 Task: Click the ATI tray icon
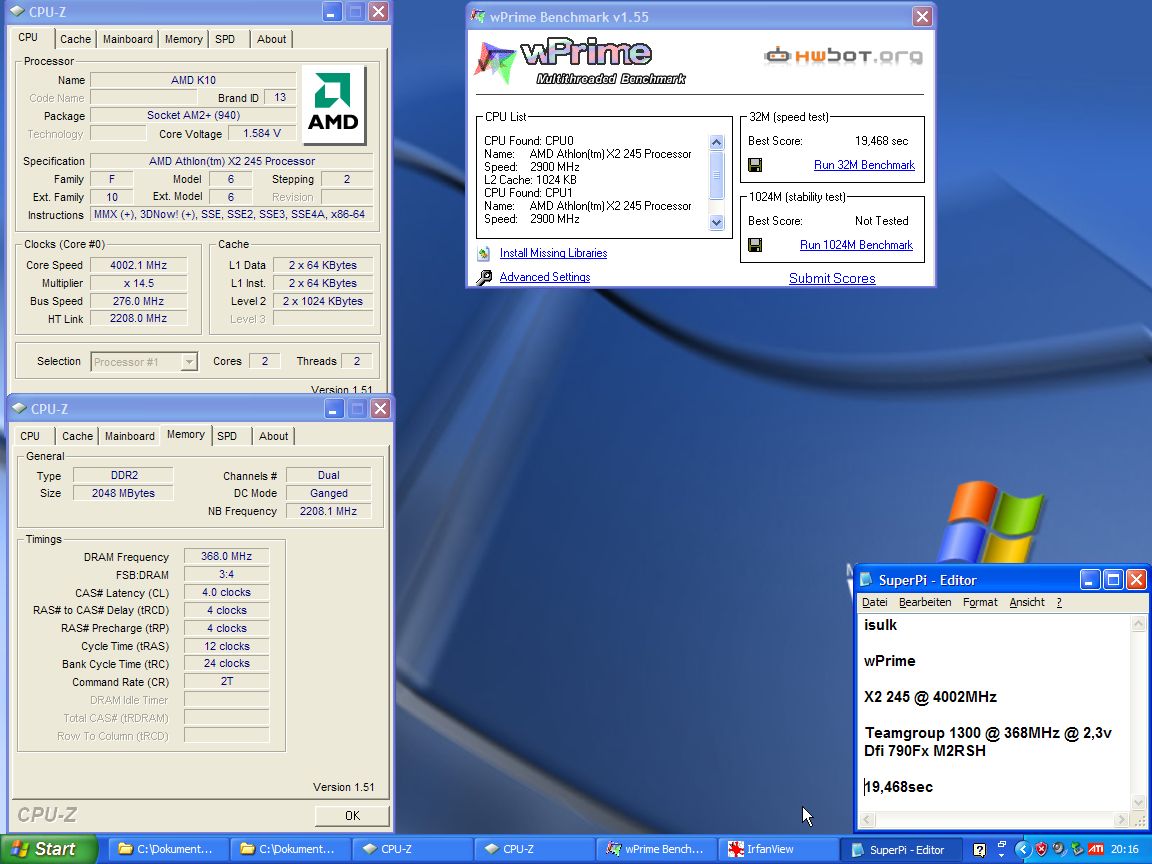[x=1096, y=849]
